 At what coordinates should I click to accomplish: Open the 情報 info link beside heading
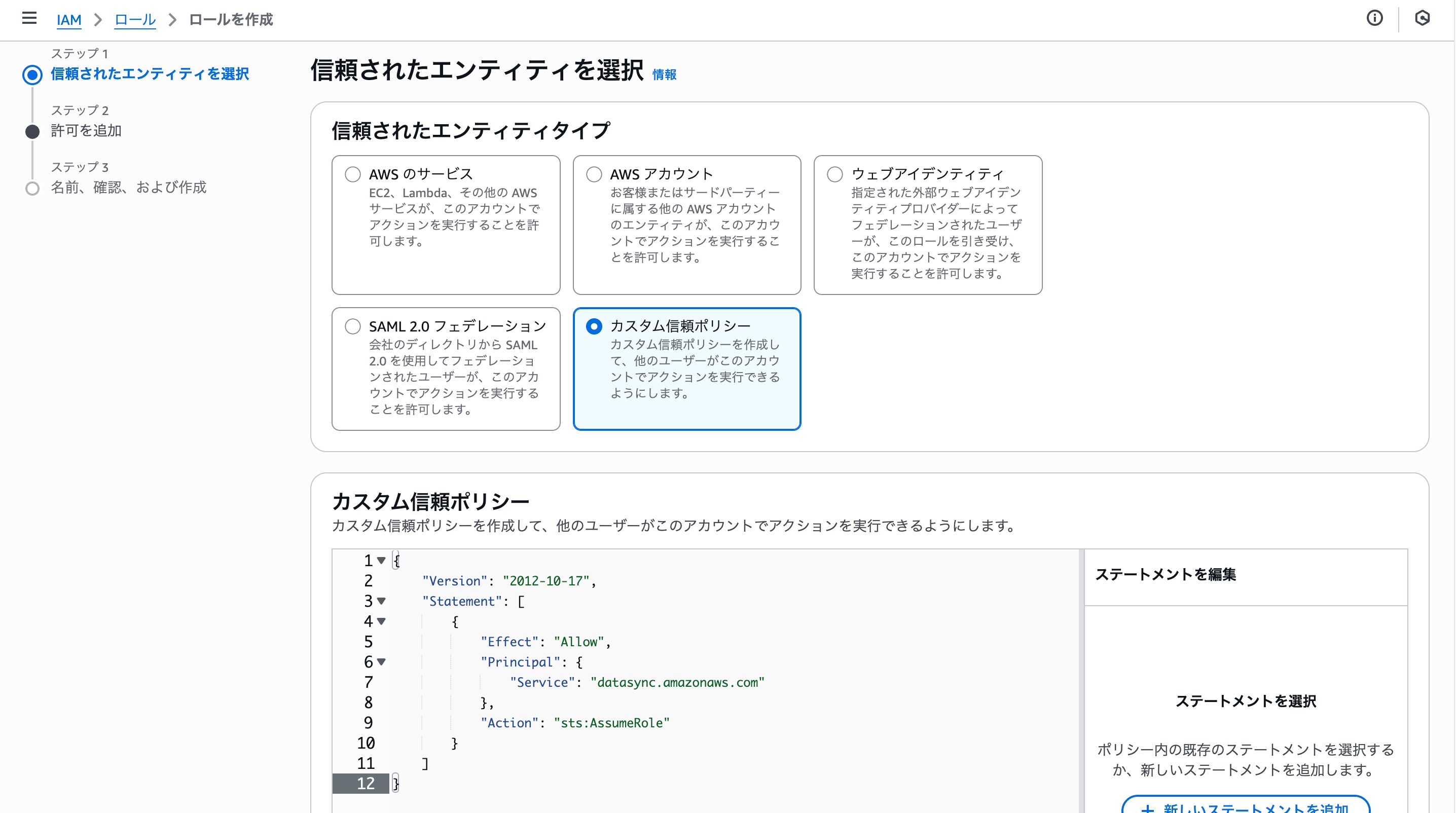(x=664, y=75)
